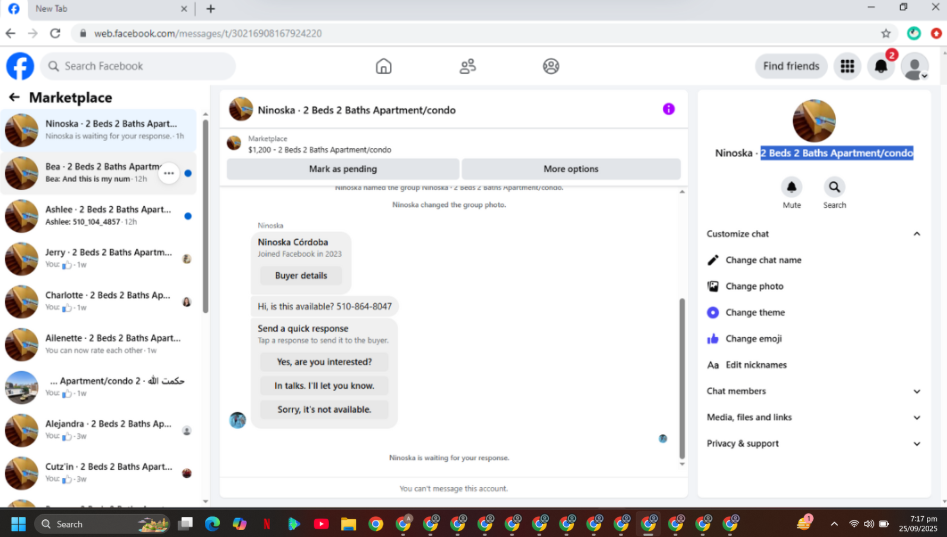Open the Facebook logo home link
Screen dimensions: 947x537
click(x=20, y=66)
